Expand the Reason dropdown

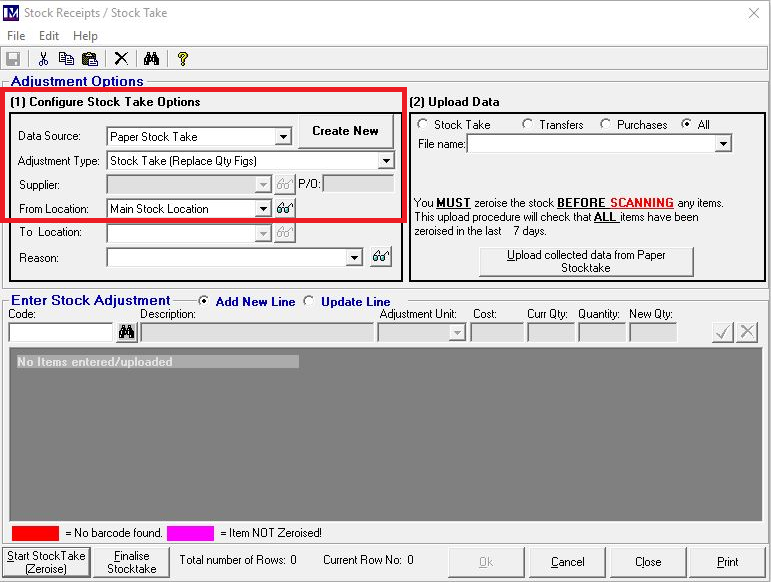354,257
